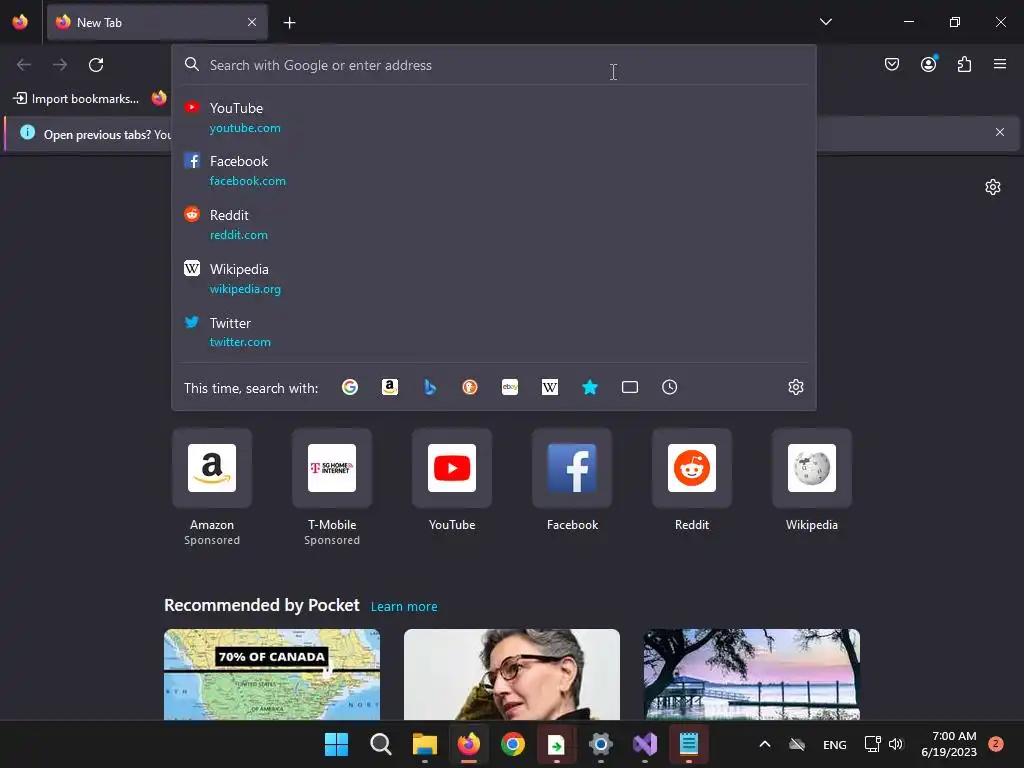Click the Firefox icon in bookmarks toolbar

159,98
